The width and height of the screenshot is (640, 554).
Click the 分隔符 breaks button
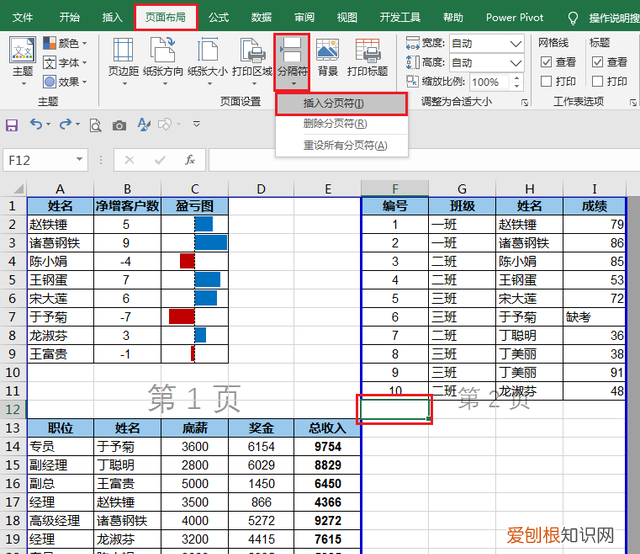(292, 62)
